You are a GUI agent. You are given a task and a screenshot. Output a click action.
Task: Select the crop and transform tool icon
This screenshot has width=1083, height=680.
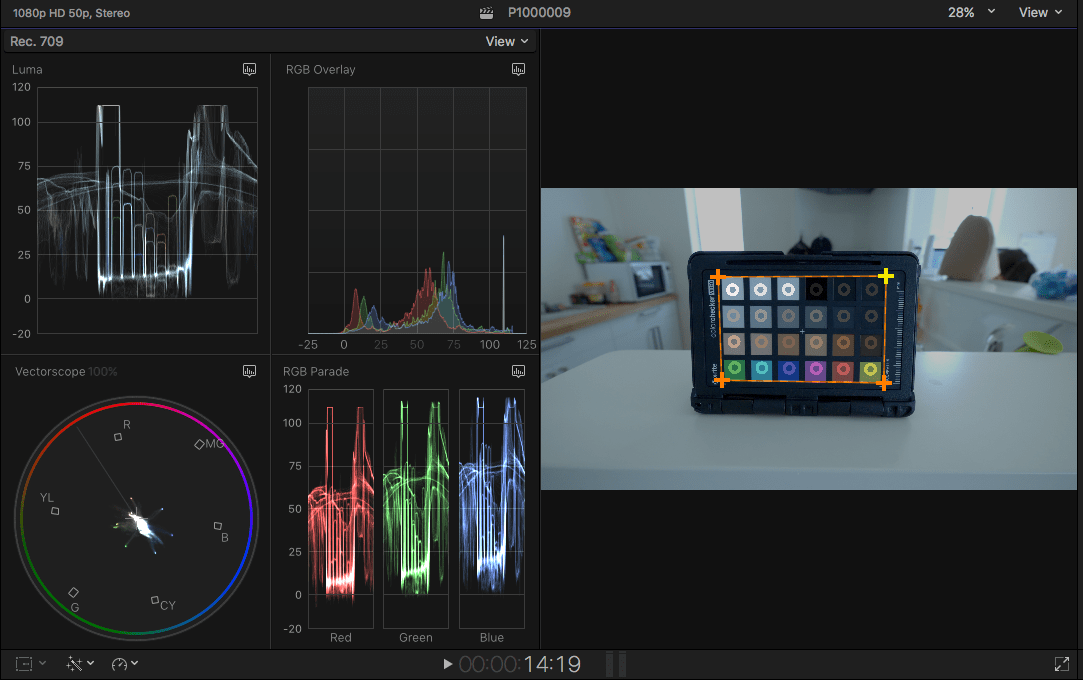(x=22, y=663)
